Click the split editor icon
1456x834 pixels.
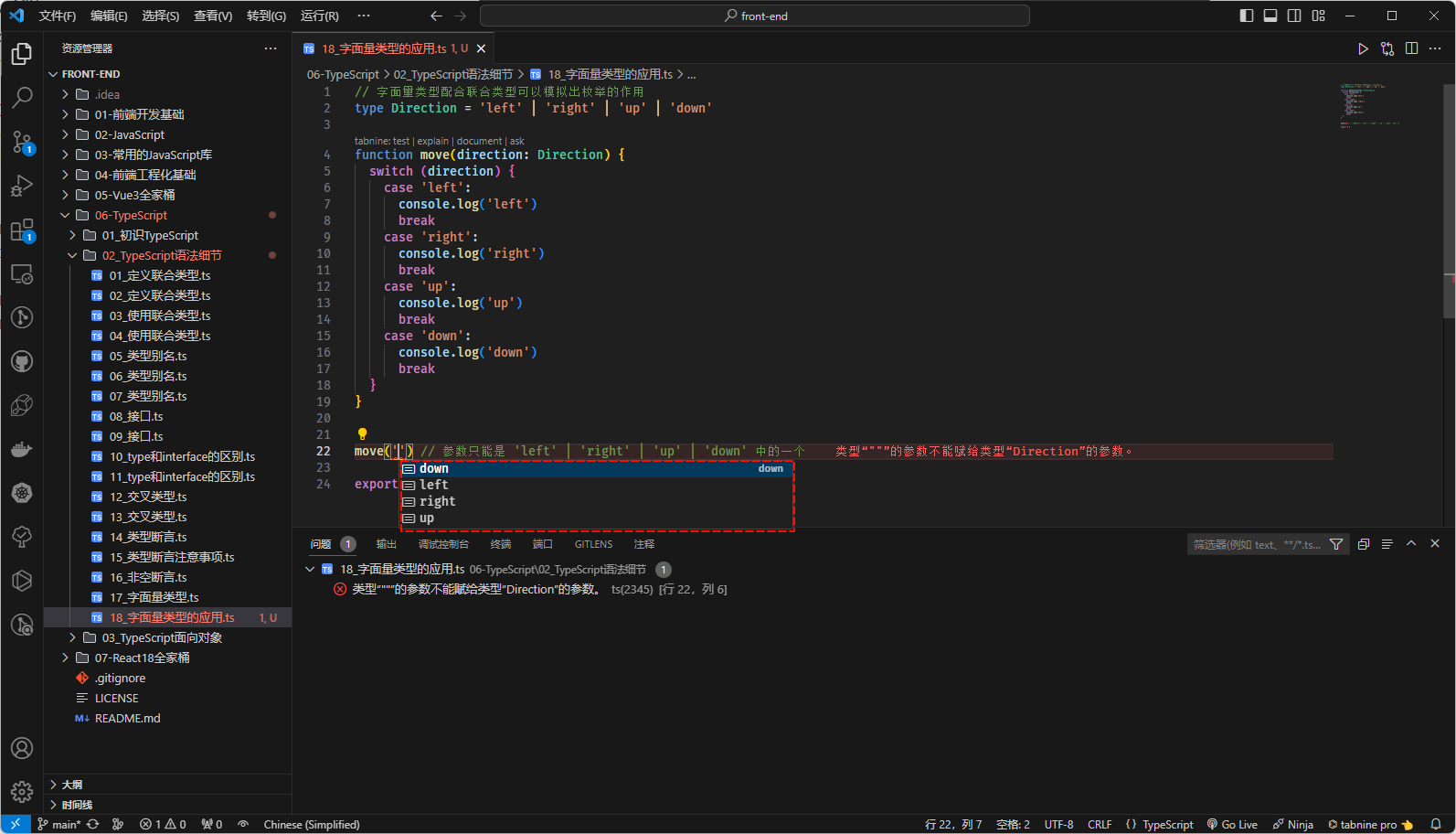click(x=1411, y=48)
